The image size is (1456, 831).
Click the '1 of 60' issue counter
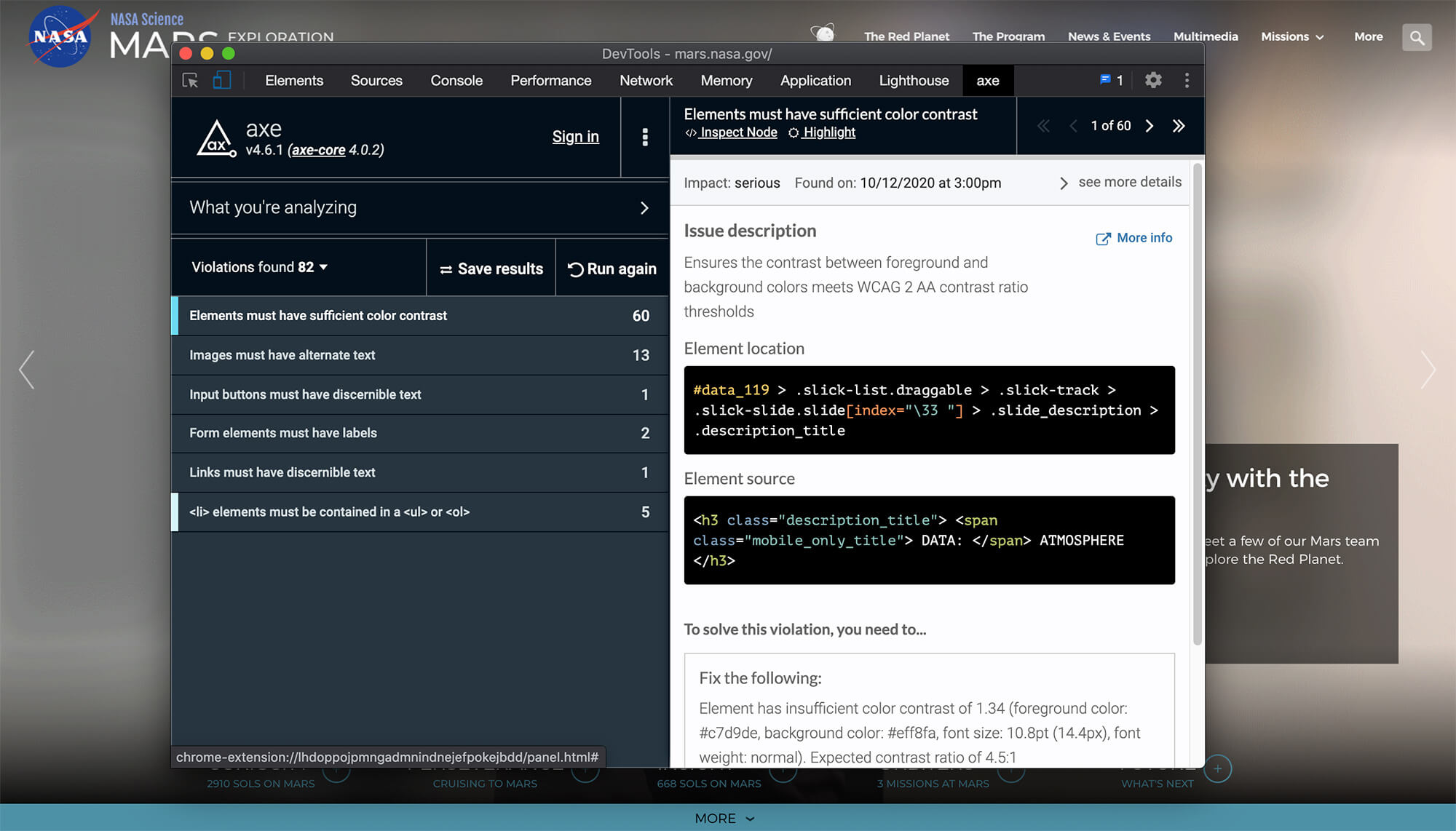coord(1111,126)
